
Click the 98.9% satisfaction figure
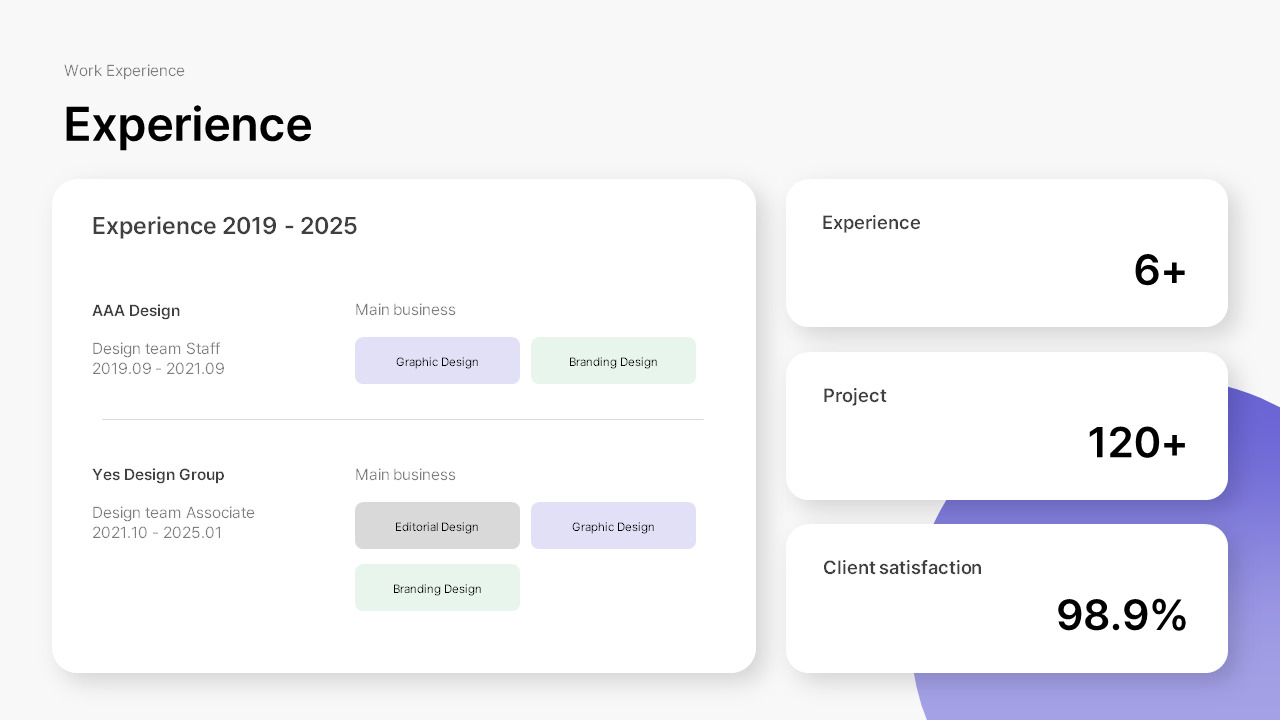coord(1122,616)
